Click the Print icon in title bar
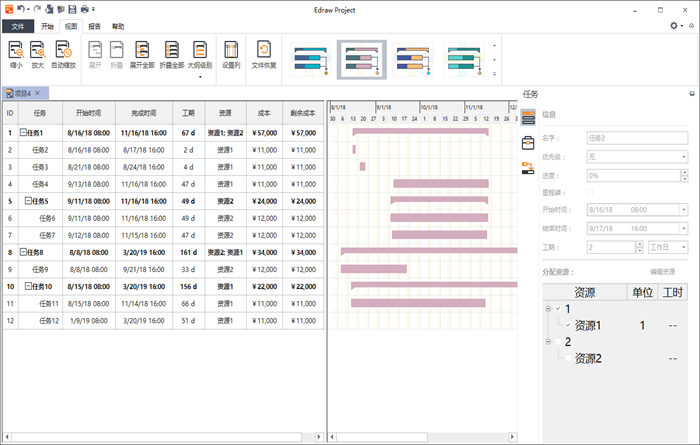The height and width of the screenshot is (445, 700). click(x=84, y=9)
